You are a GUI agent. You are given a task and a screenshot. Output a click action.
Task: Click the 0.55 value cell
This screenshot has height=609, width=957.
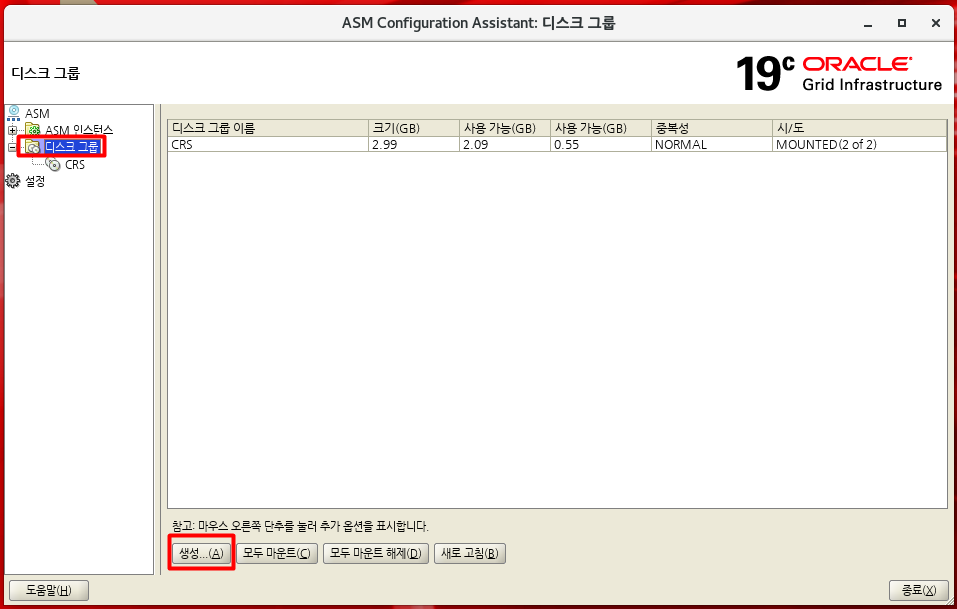(x=601, y=145)
